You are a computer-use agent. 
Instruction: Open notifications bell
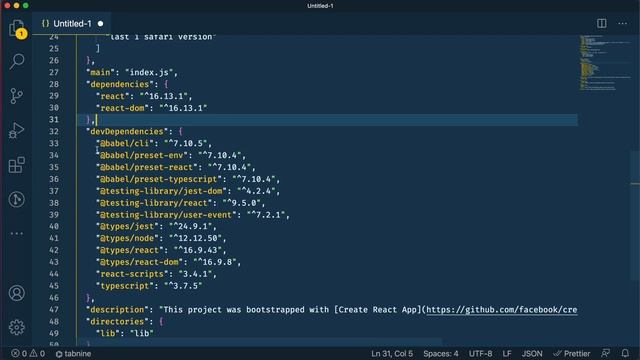pyautogui.click(x=625, y=353)
